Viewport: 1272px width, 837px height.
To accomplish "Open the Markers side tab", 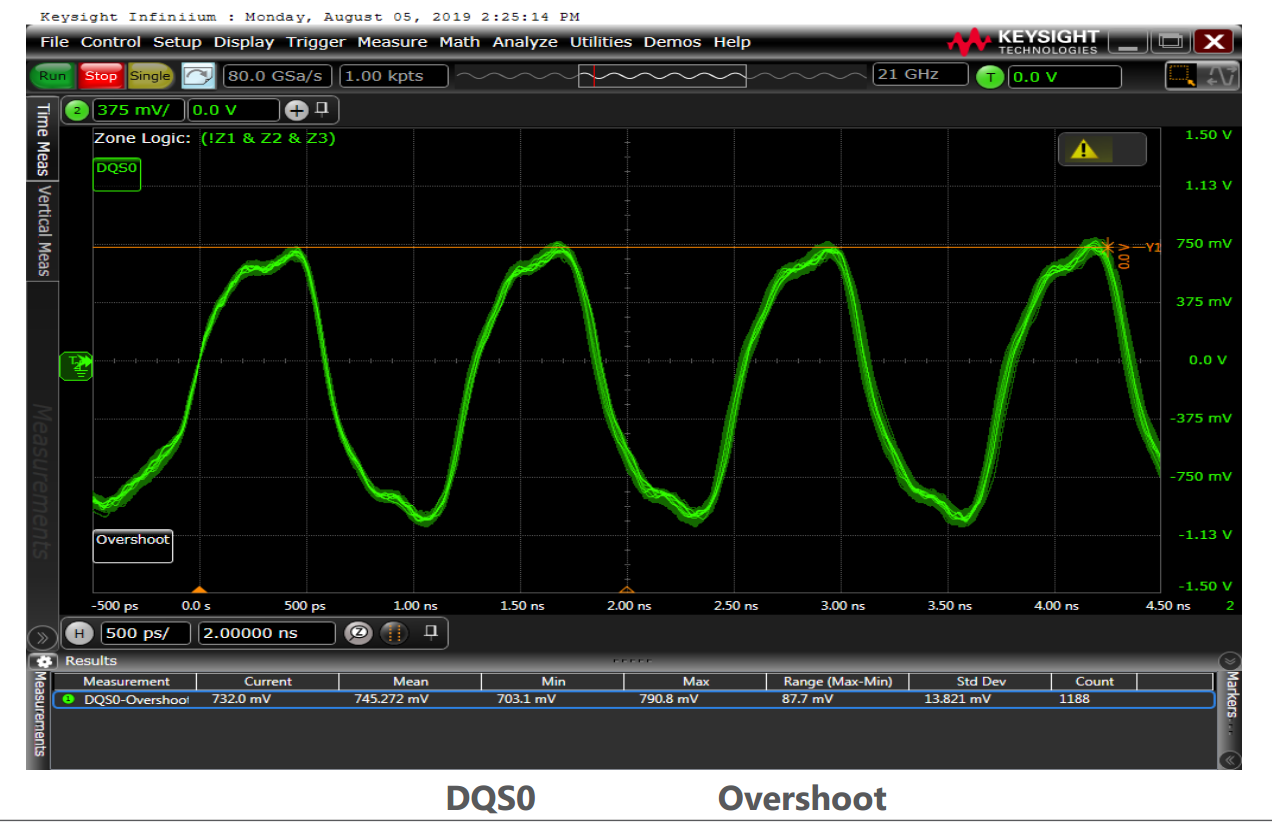I will pos(1230,698).
